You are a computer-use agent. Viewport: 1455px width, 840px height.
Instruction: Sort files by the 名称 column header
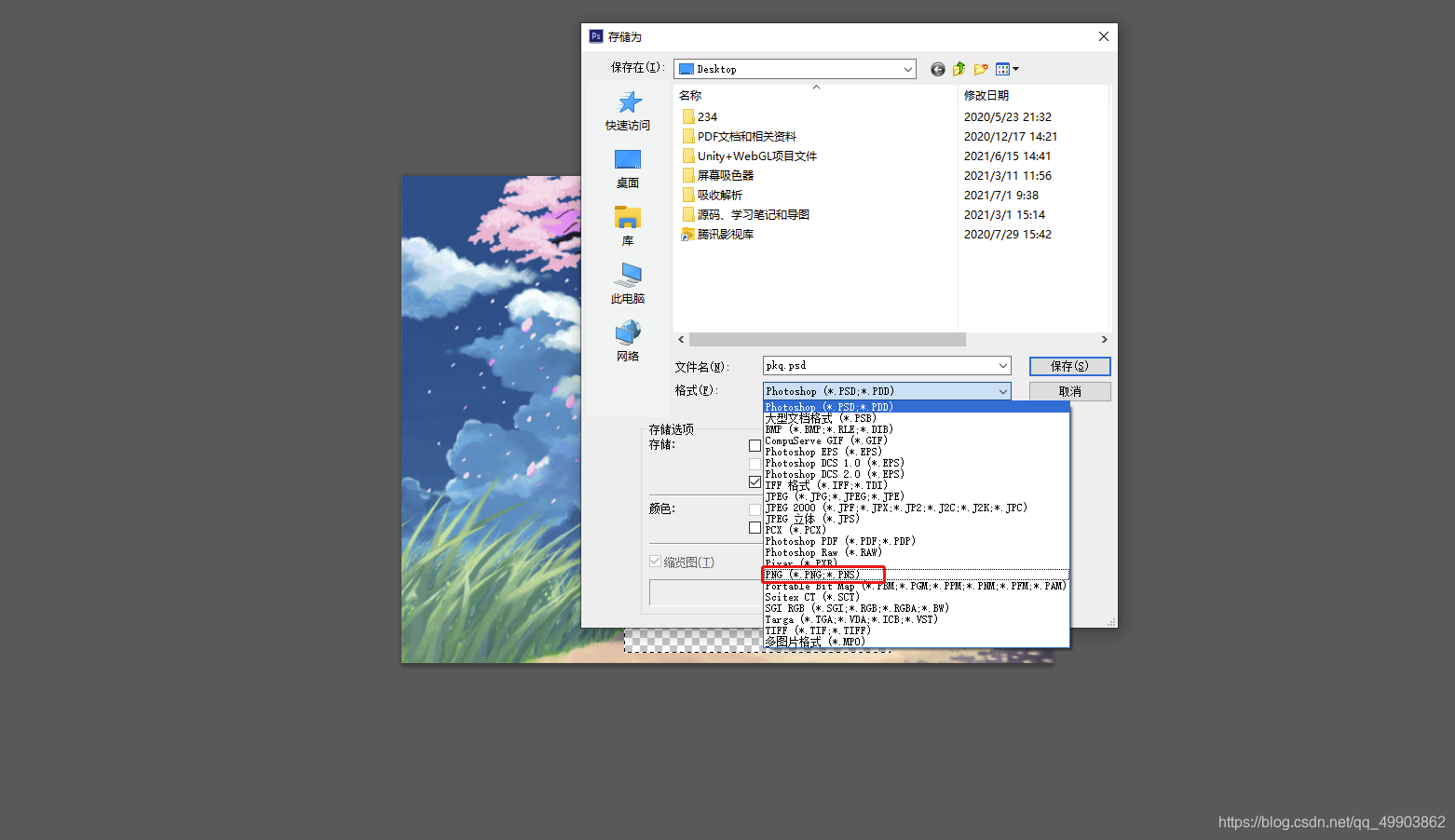click(x=690, y=95)
